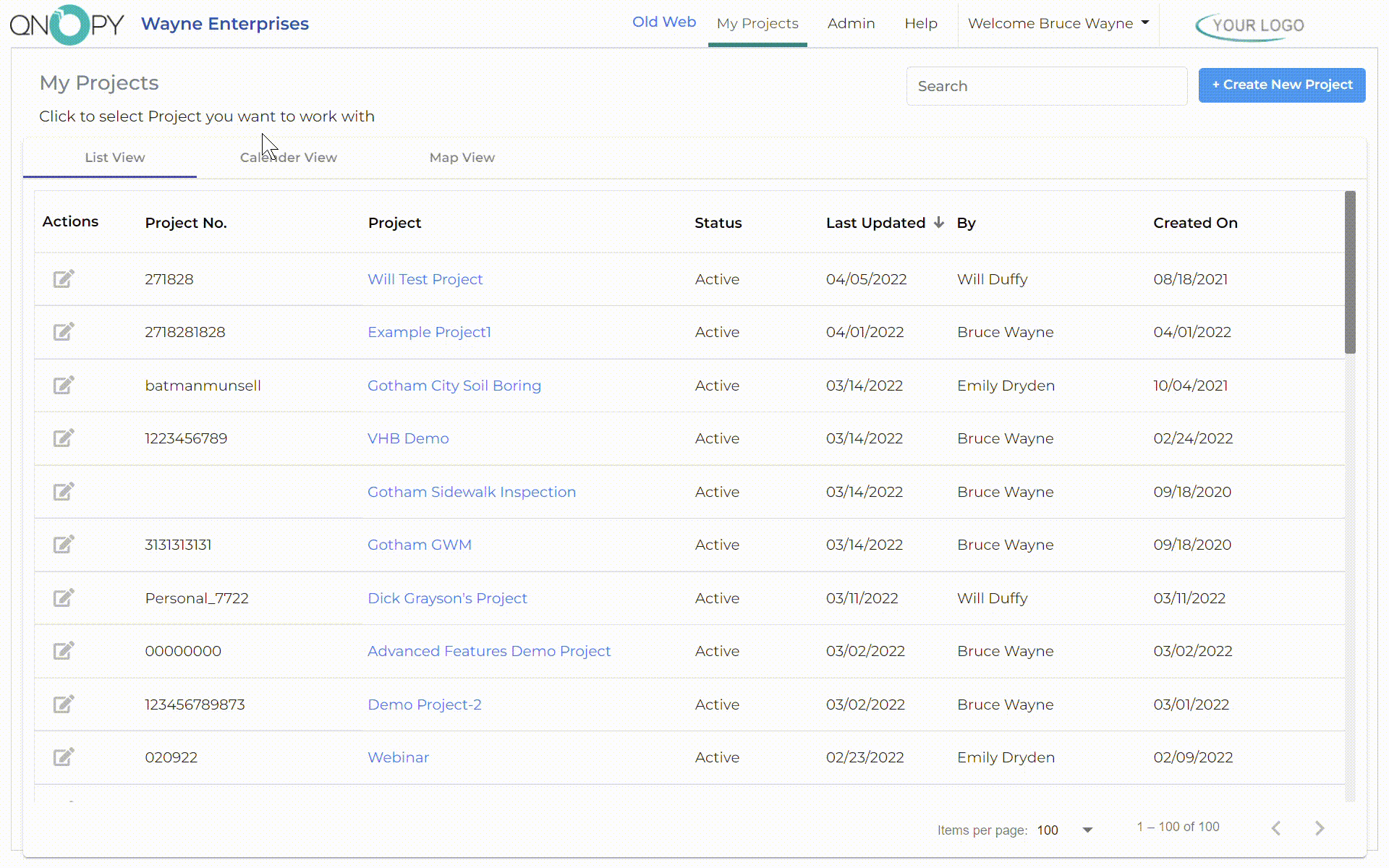Click the Old Web link
Viewport: 1389px width, 868px height.
[x=664, y=22]
